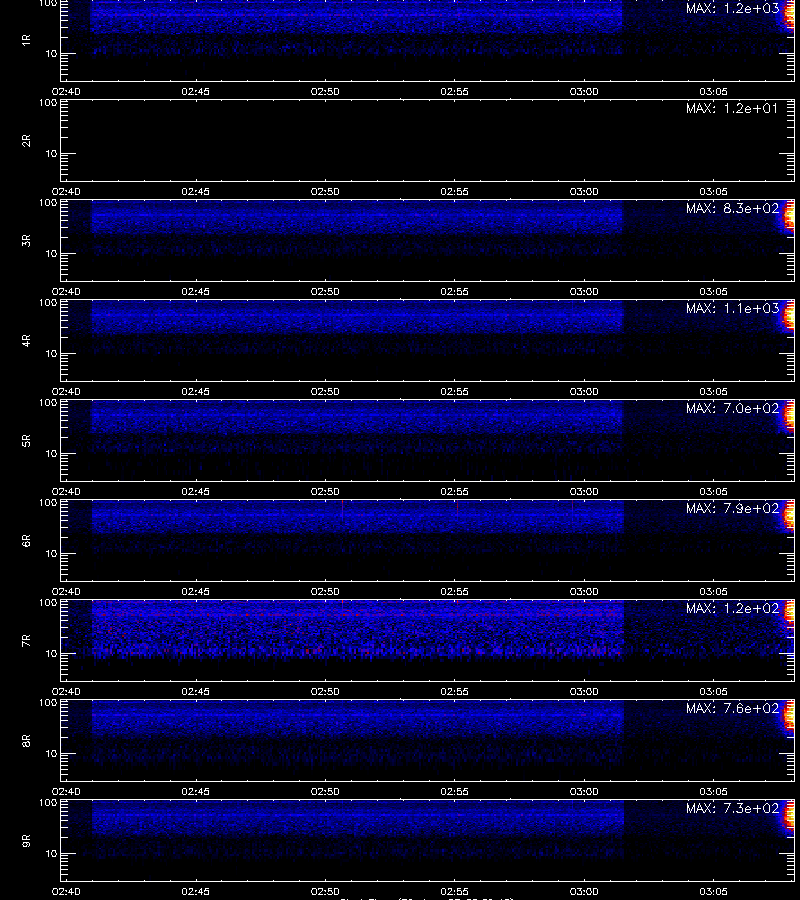Click the 8R panel axis label
Screen dimensions: 800x900
[x=26, y=740]
